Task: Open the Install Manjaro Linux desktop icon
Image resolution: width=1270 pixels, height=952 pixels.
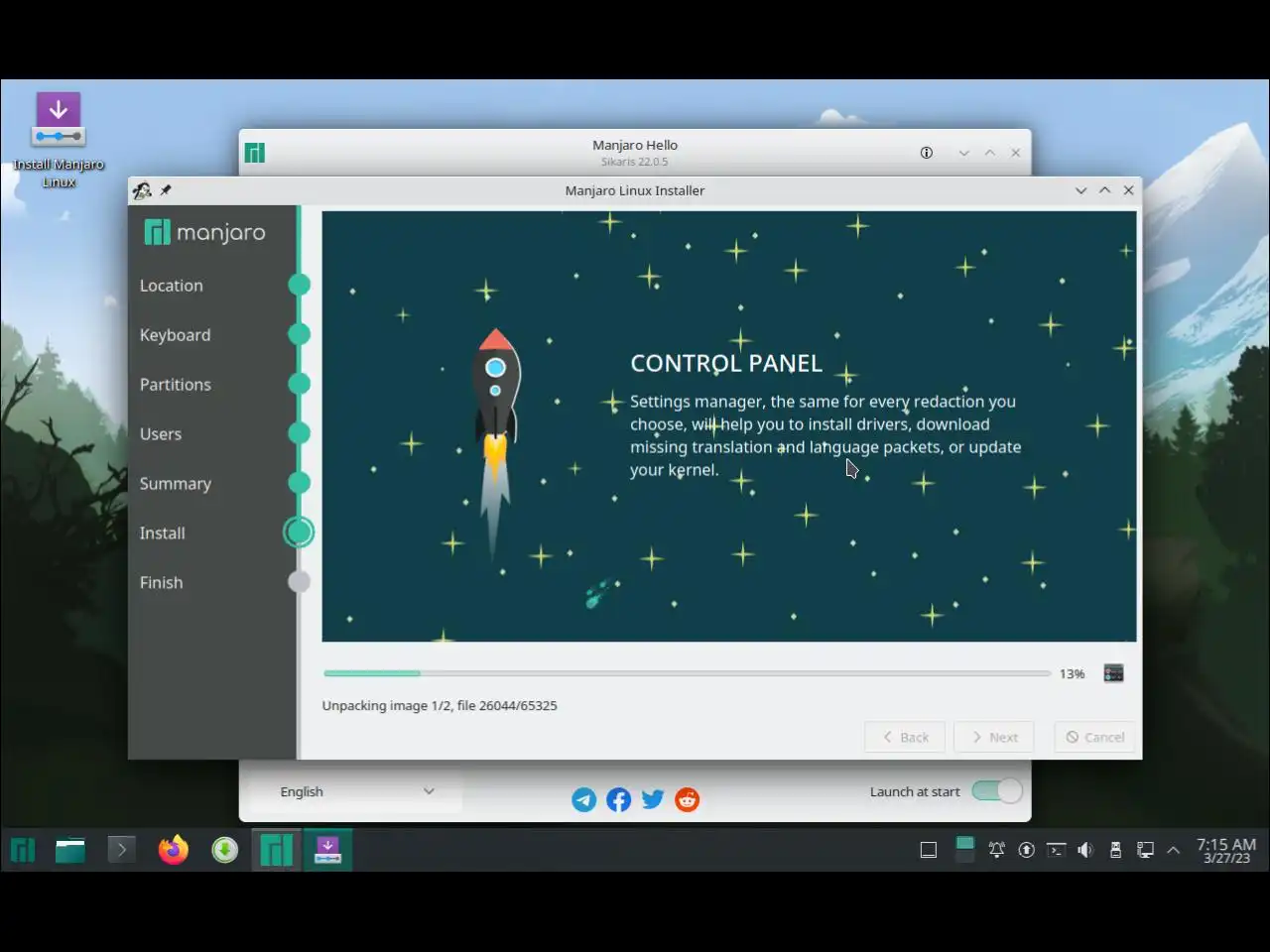Action: (x=59, y=139)
